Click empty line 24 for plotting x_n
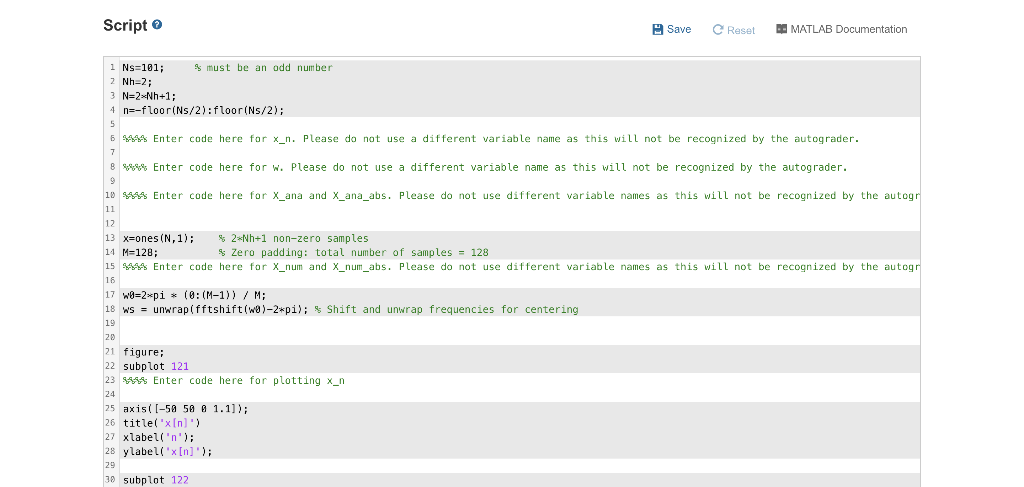Image resolution: width=1024 pixels, height=487 pixels. (520, 394)
